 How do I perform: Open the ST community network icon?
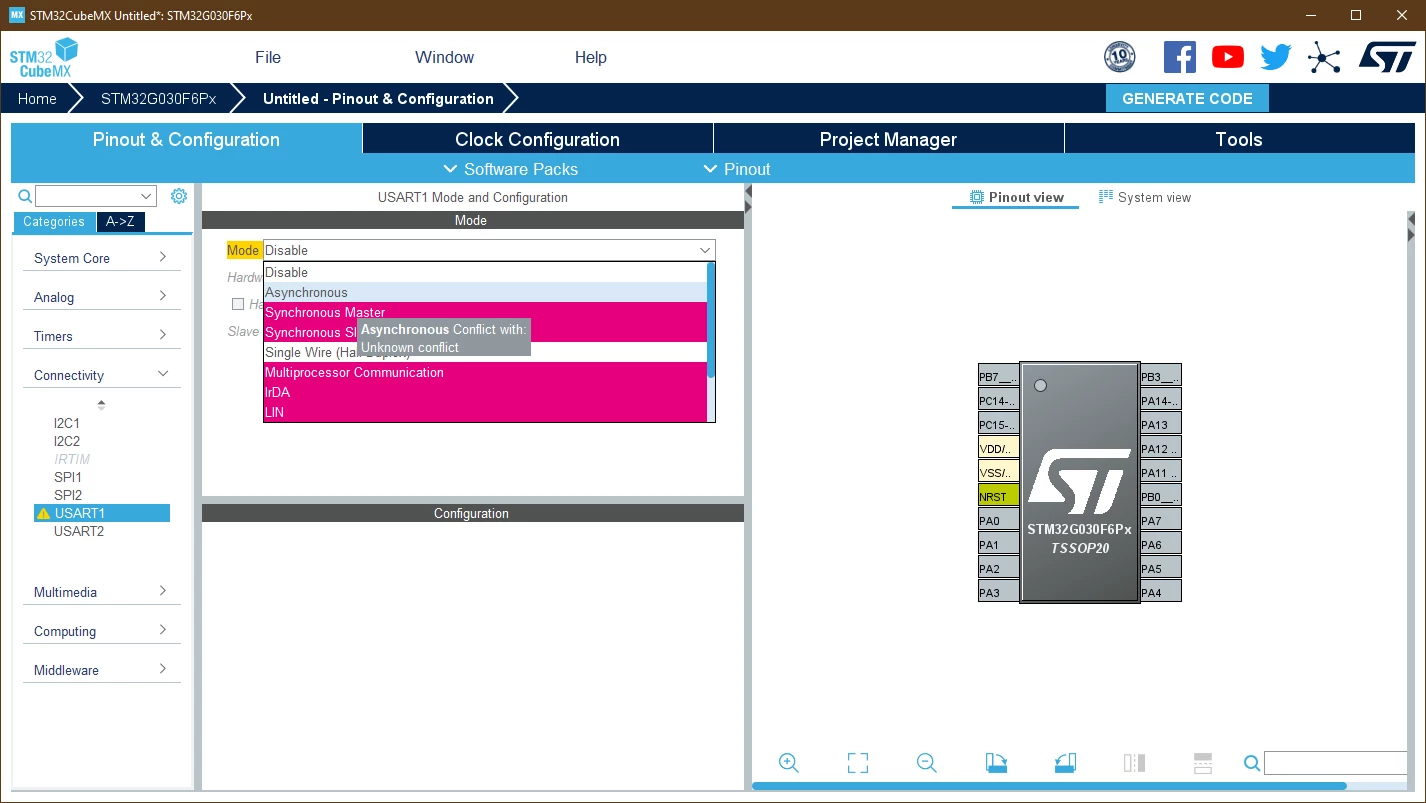(1324, 57)
